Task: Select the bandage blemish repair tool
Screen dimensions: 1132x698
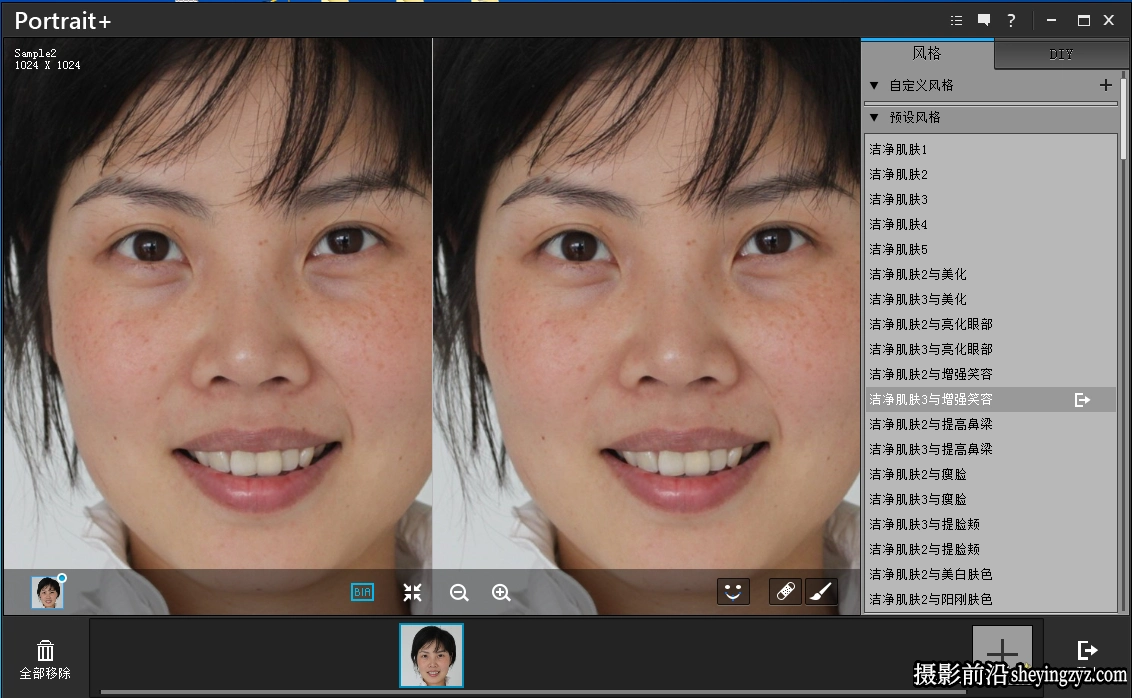Action: click(785, 592)
